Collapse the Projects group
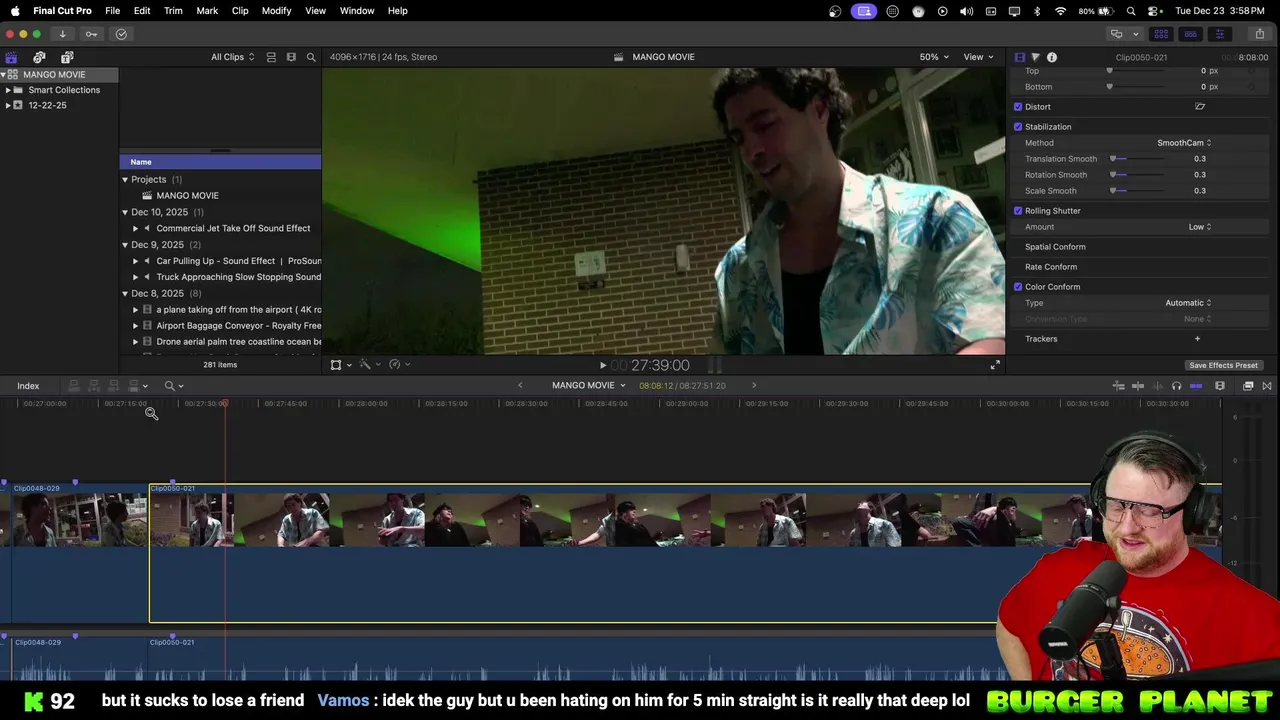This screenshot has width=1280, height=720. [x=125, y=180]
